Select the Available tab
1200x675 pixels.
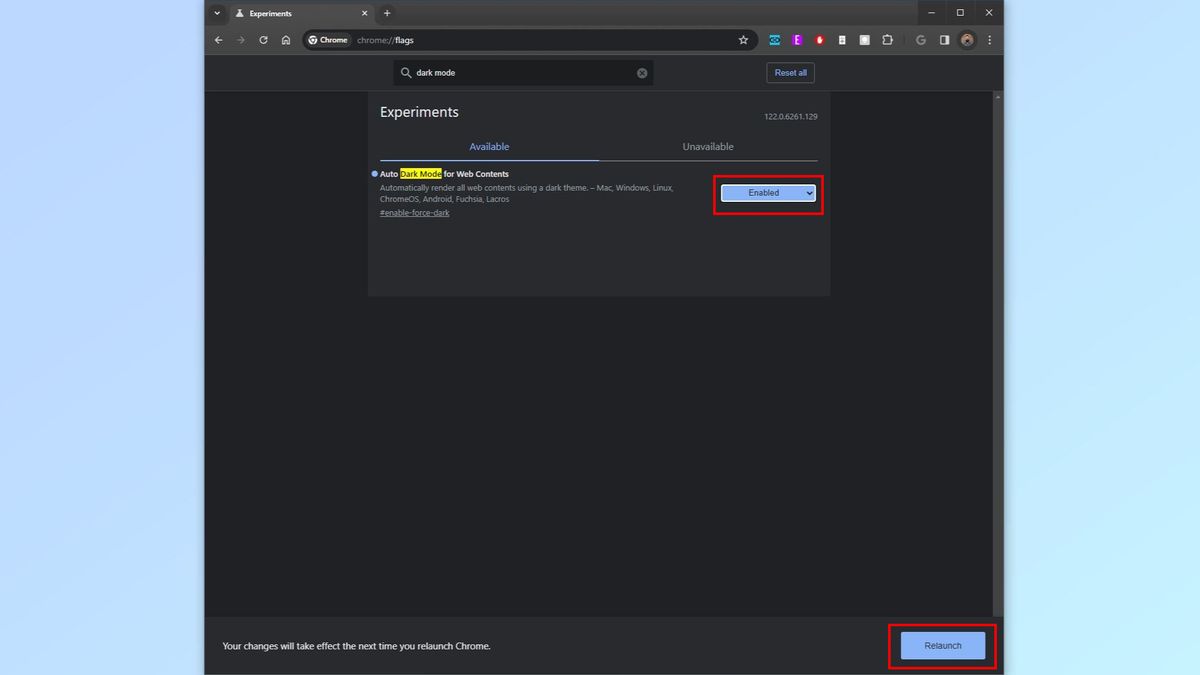pos(489,146)
